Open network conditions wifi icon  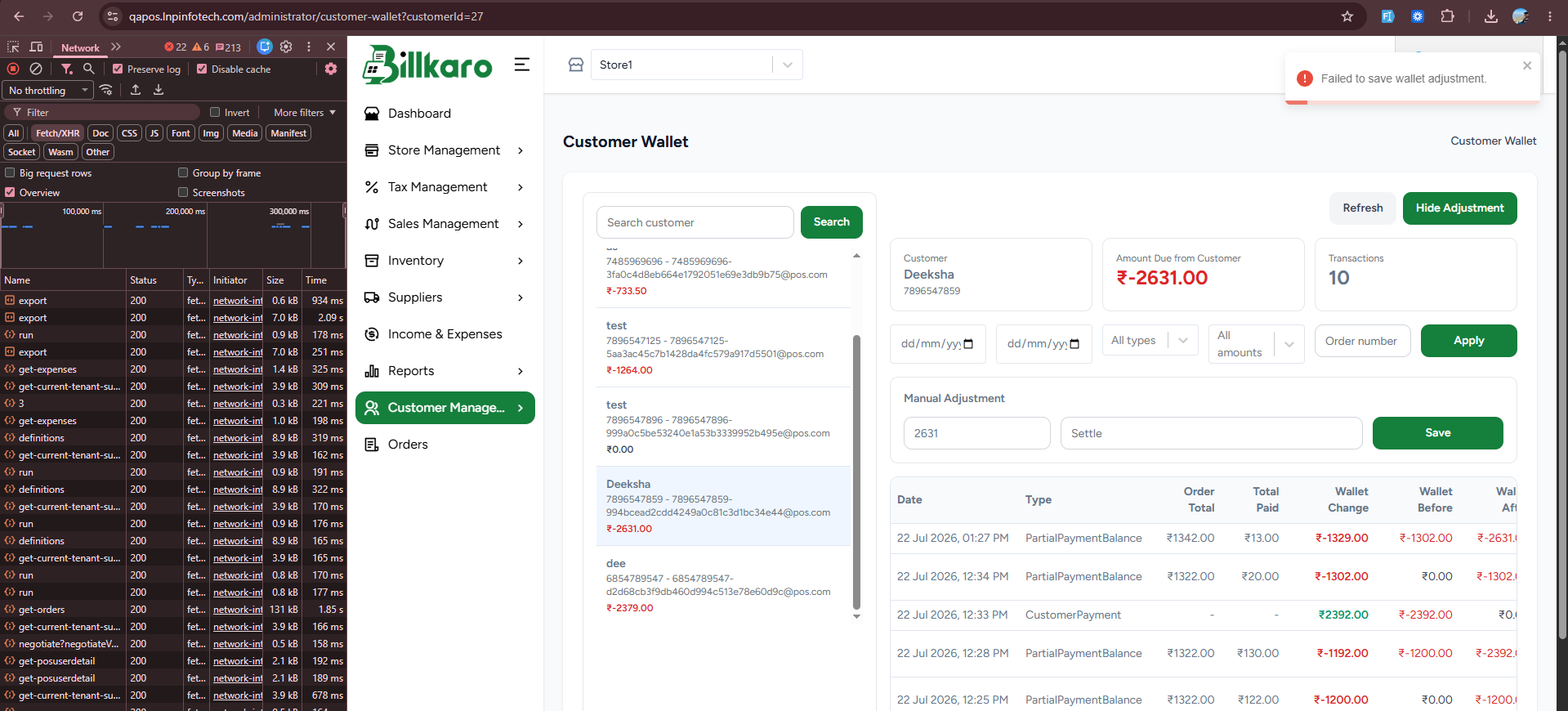tap(106, 90)
